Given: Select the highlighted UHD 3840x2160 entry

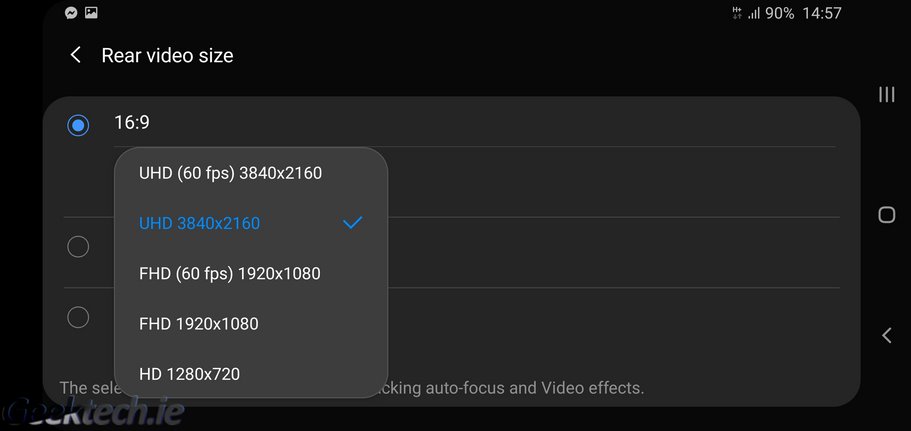Looking at the screenshot, I should [x=200, y=223].
